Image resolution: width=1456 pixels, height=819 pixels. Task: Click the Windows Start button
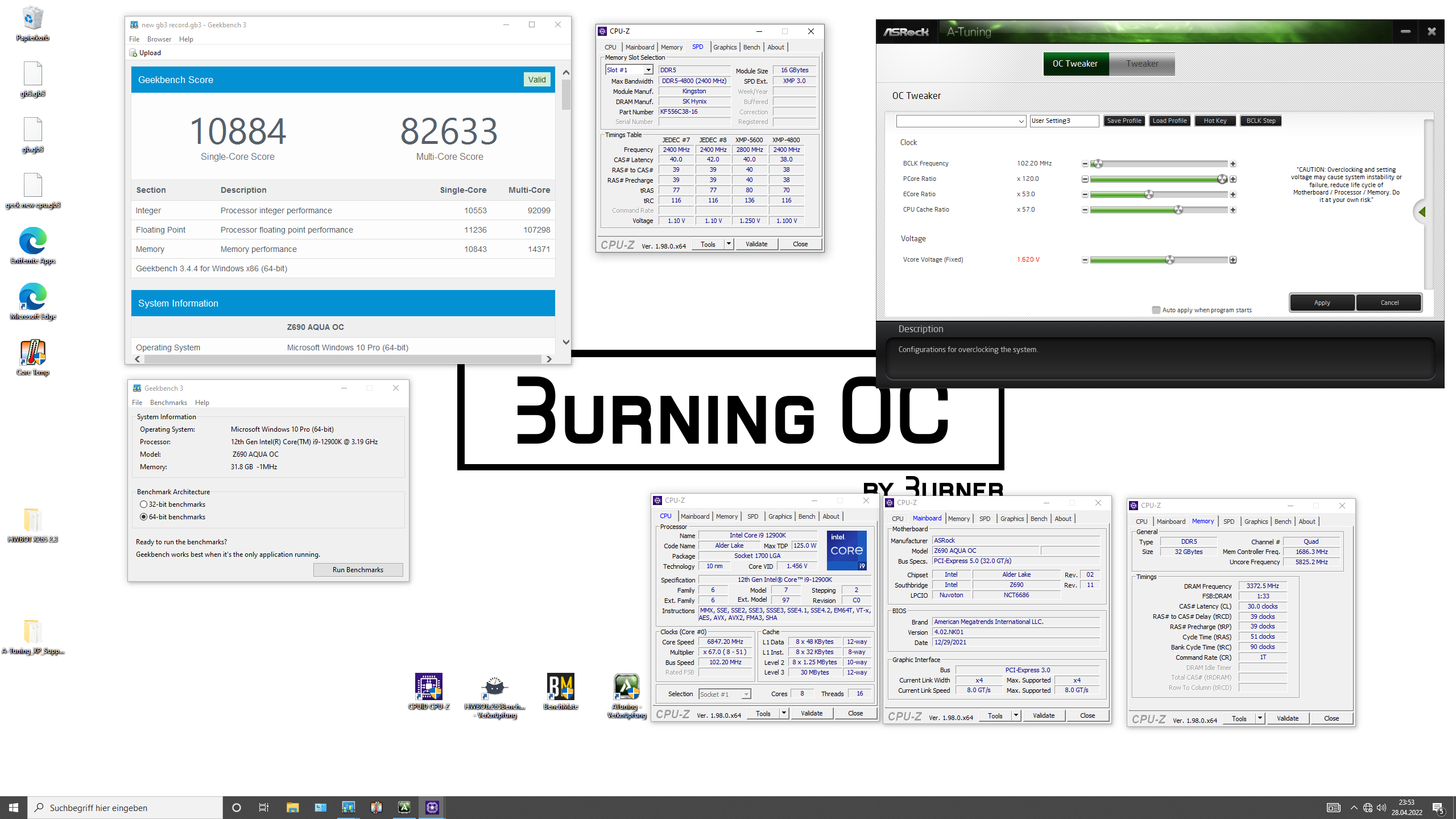(14, 808)
